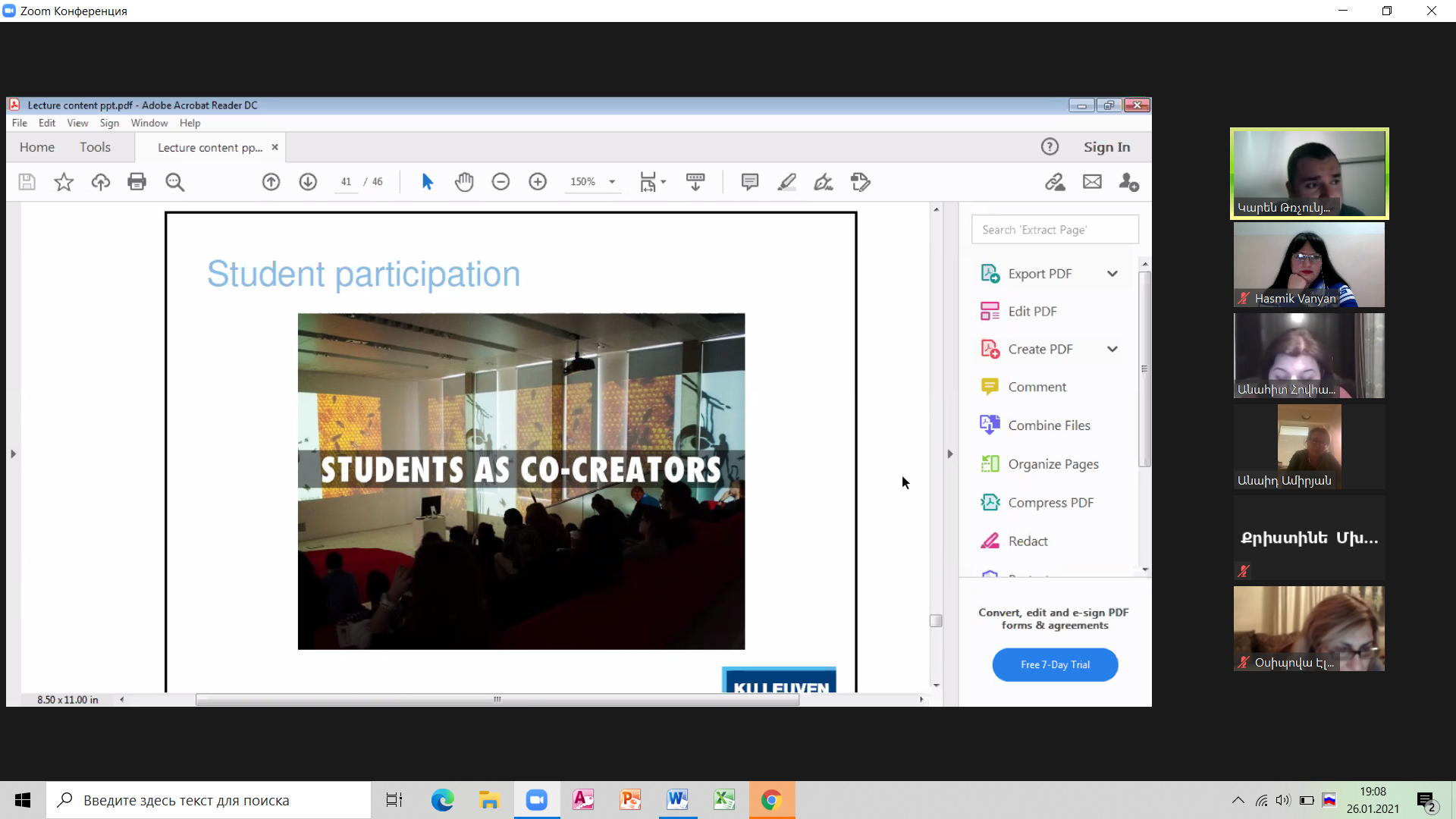This screenshot has width=1456, height=819.
Task: Zoom out with the minus circle icon
Action: [x=500, y=182]
